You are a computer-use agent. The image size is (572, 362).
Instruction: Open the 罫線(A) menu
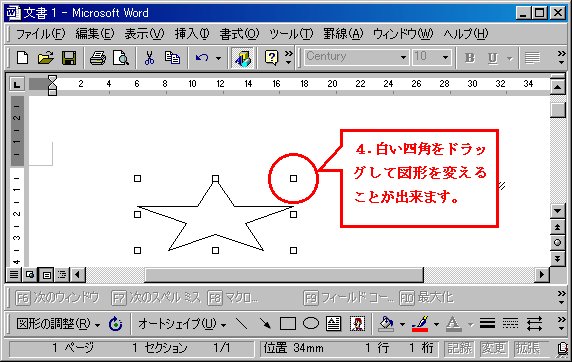343,34
